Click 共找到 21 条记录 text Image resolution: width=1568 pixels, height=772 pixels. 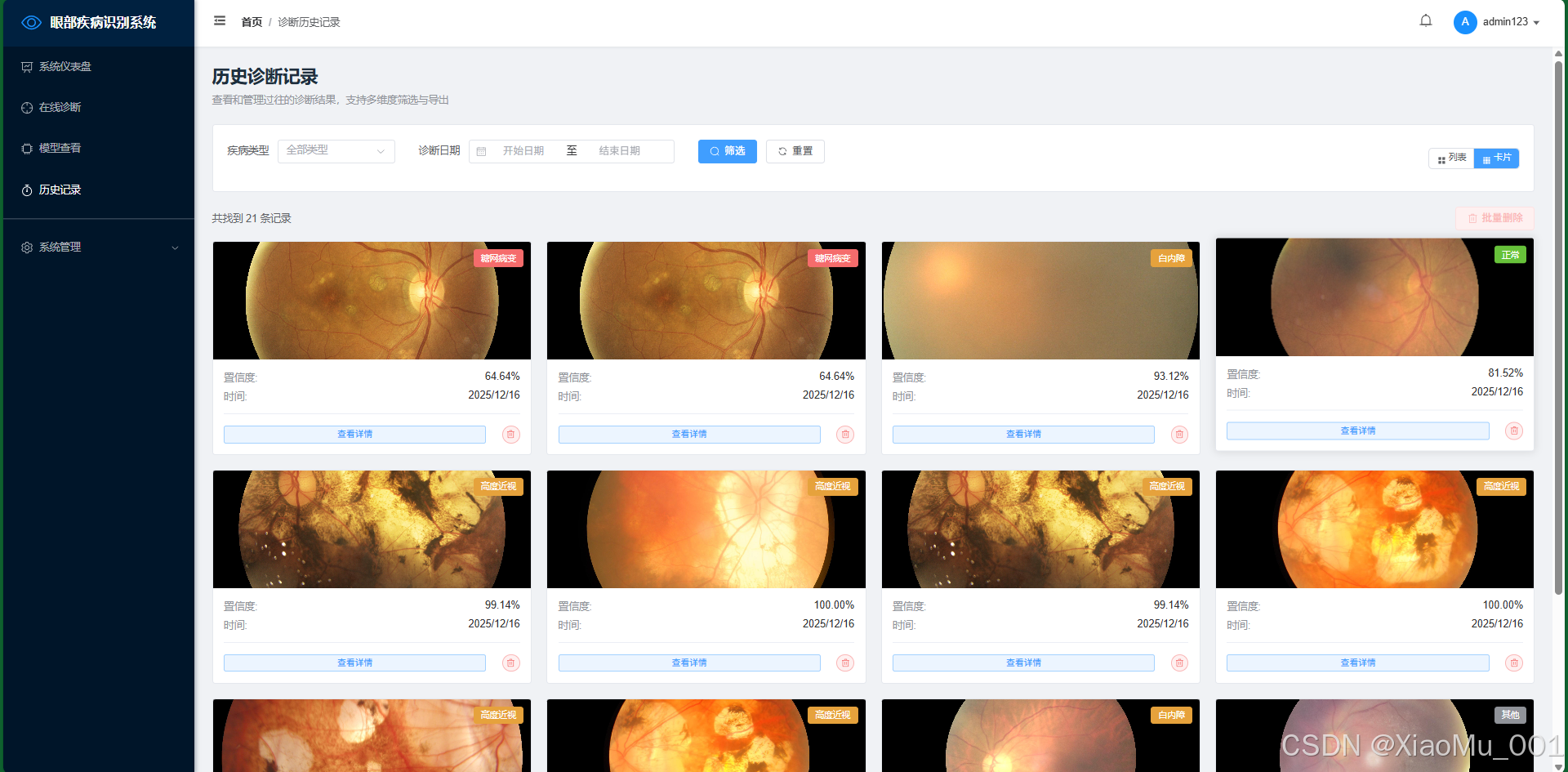[x=252, y=219]
